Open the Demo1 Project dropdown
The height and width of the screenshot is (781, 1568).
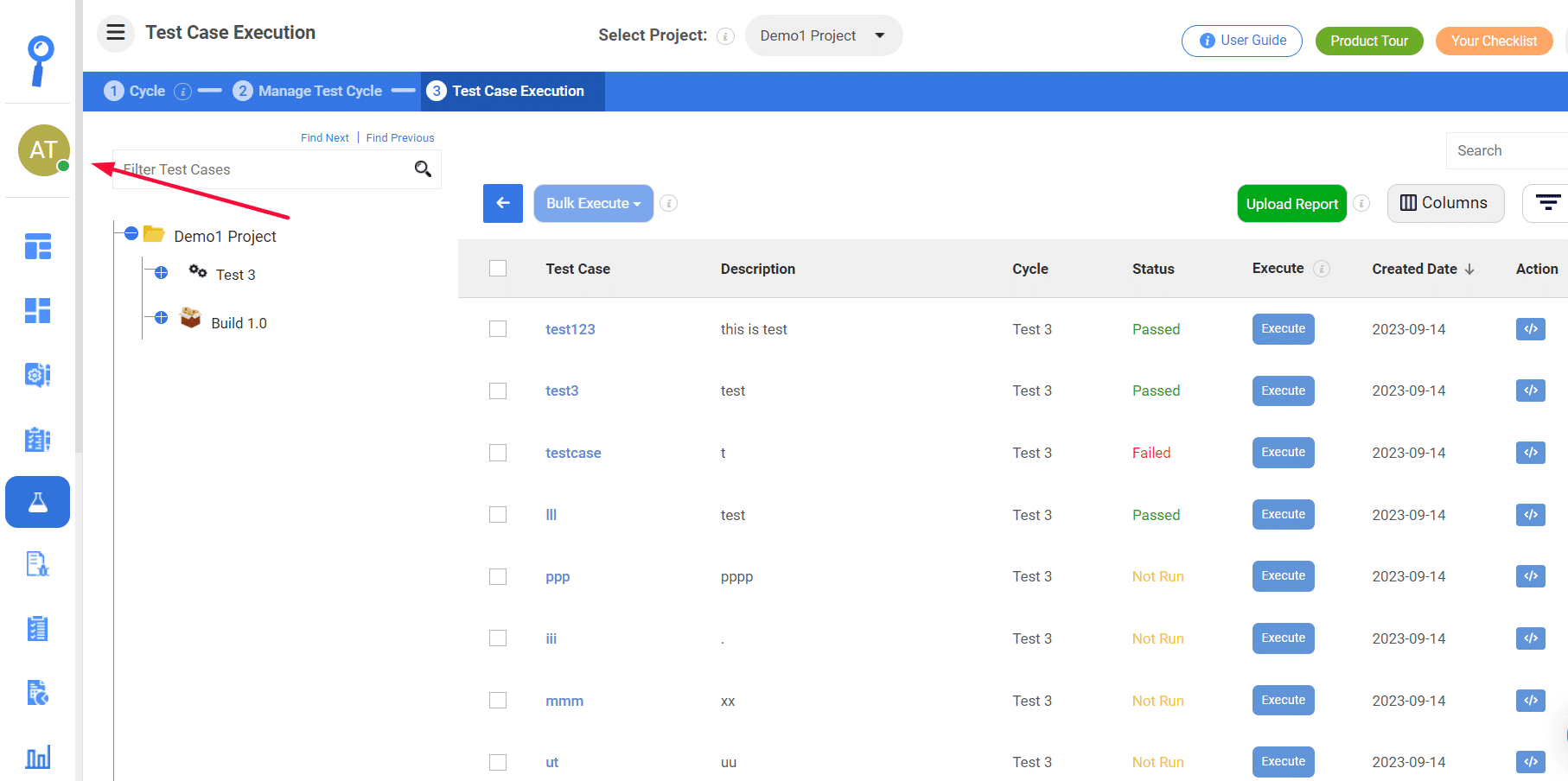pyautogui.click(x=823, y=35)
